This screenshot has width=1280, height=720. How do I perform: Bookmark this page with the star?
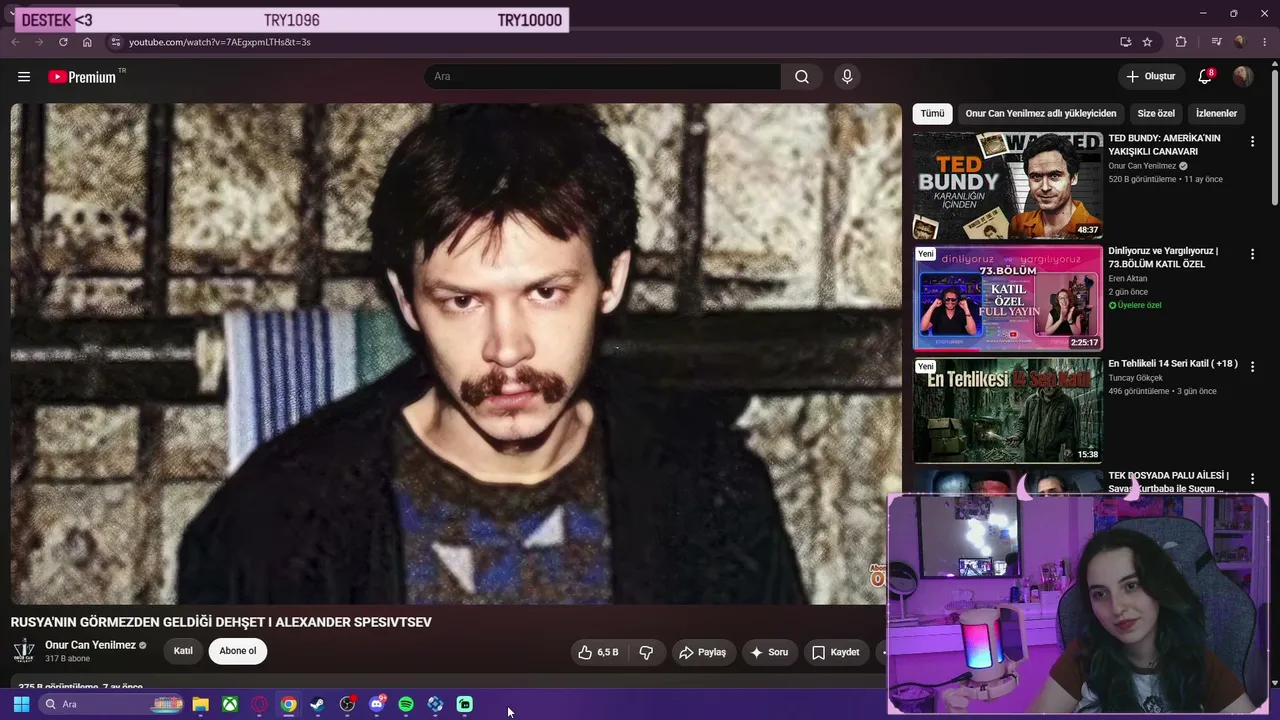pos(1147,42)
